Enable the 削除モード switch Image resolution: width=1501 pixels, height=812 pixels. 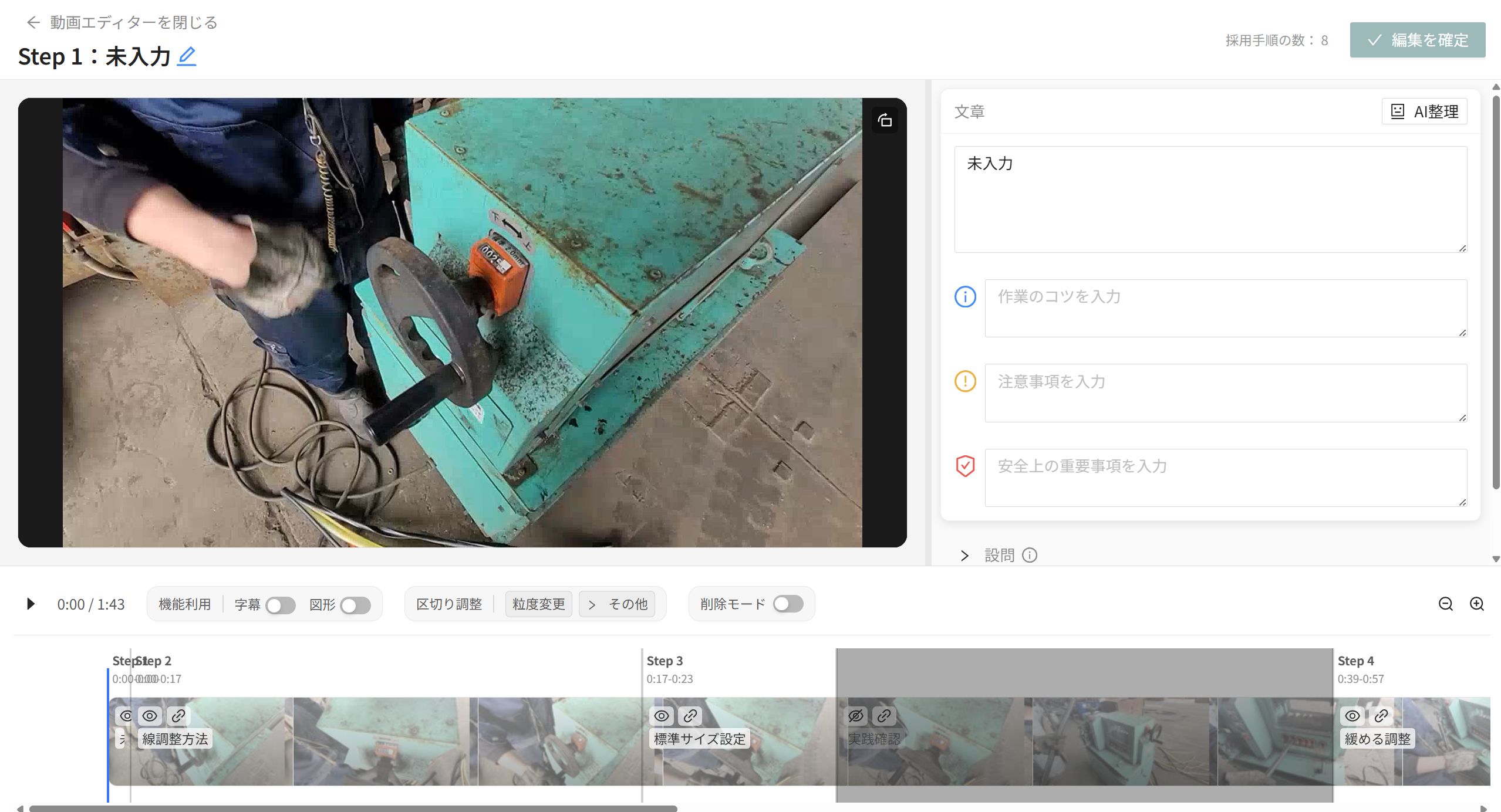(788, 604)
